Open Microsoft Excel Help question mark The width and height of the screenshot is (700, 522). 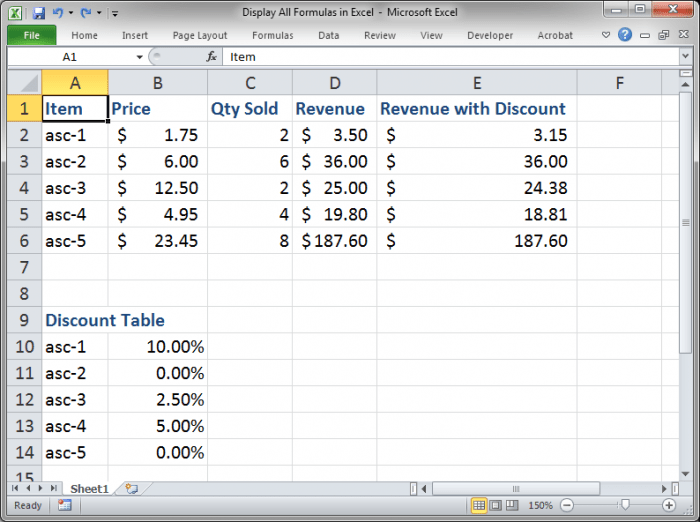point(625,35)
